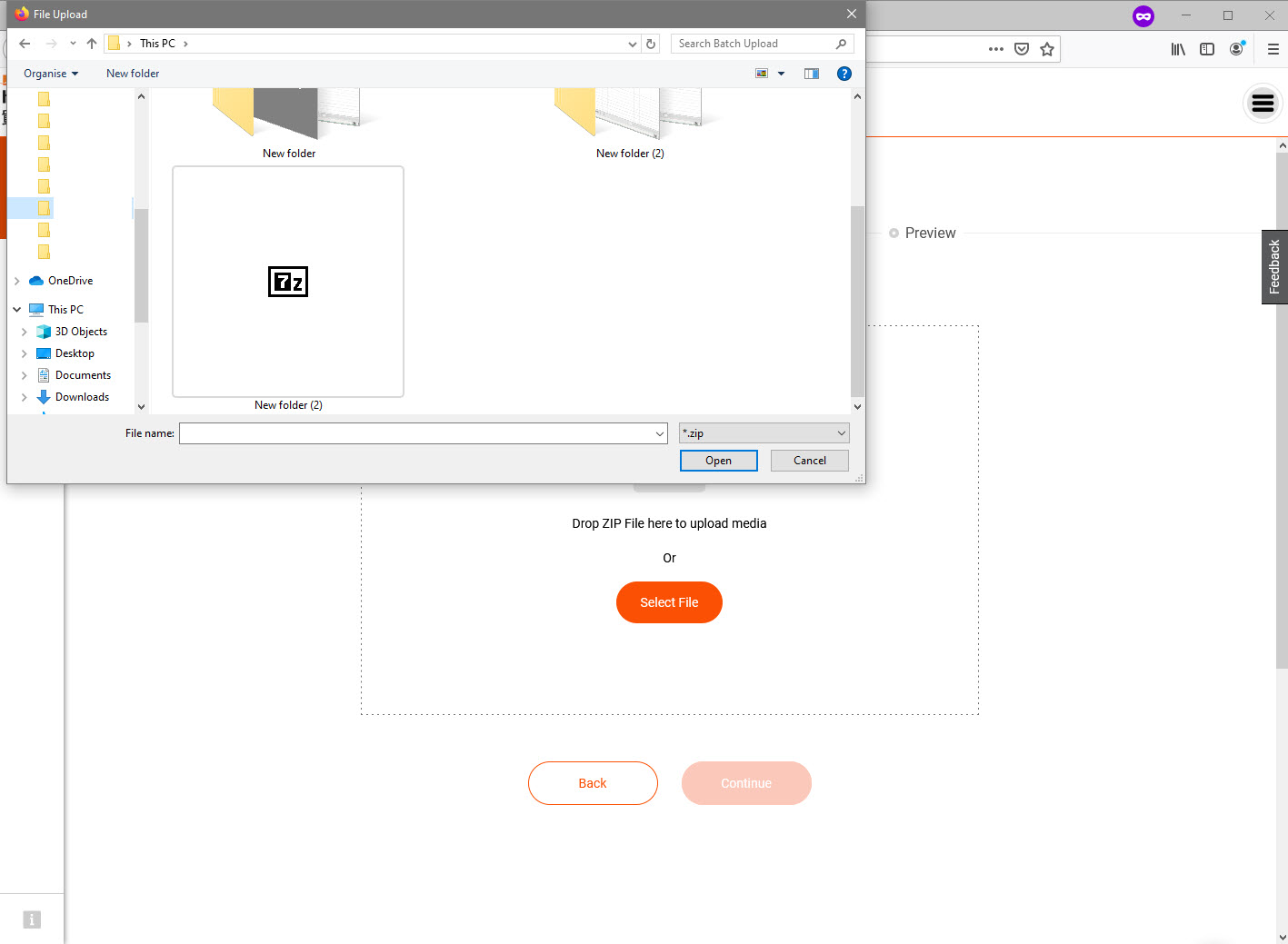This screenshot has height=944, width=1288.
Task: Open the view options dropdown arrow
Action: (x=781, y=74)
